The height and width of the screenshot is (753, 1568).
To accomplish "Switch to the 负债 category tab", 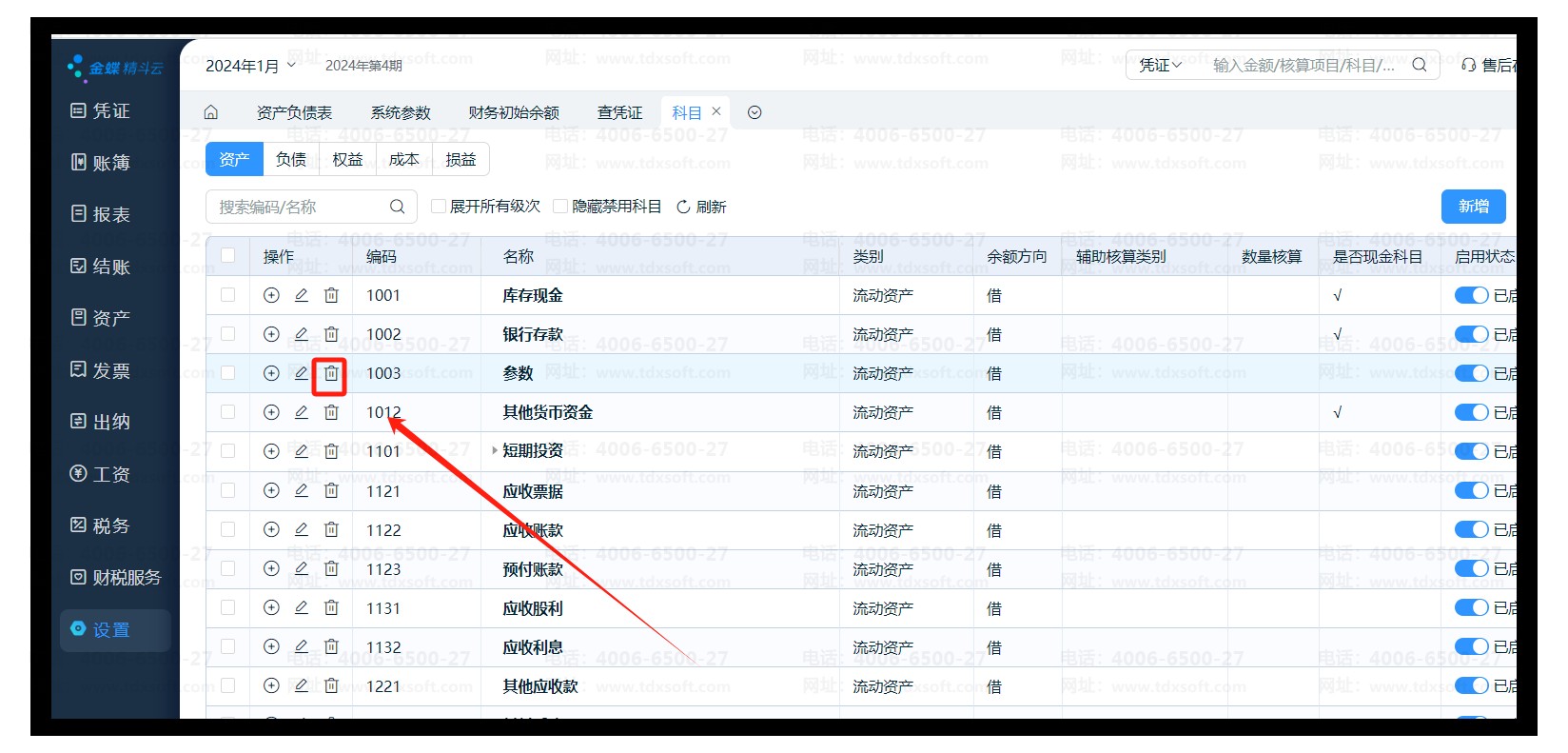I will pyautogui.click(x=291, y=159).
